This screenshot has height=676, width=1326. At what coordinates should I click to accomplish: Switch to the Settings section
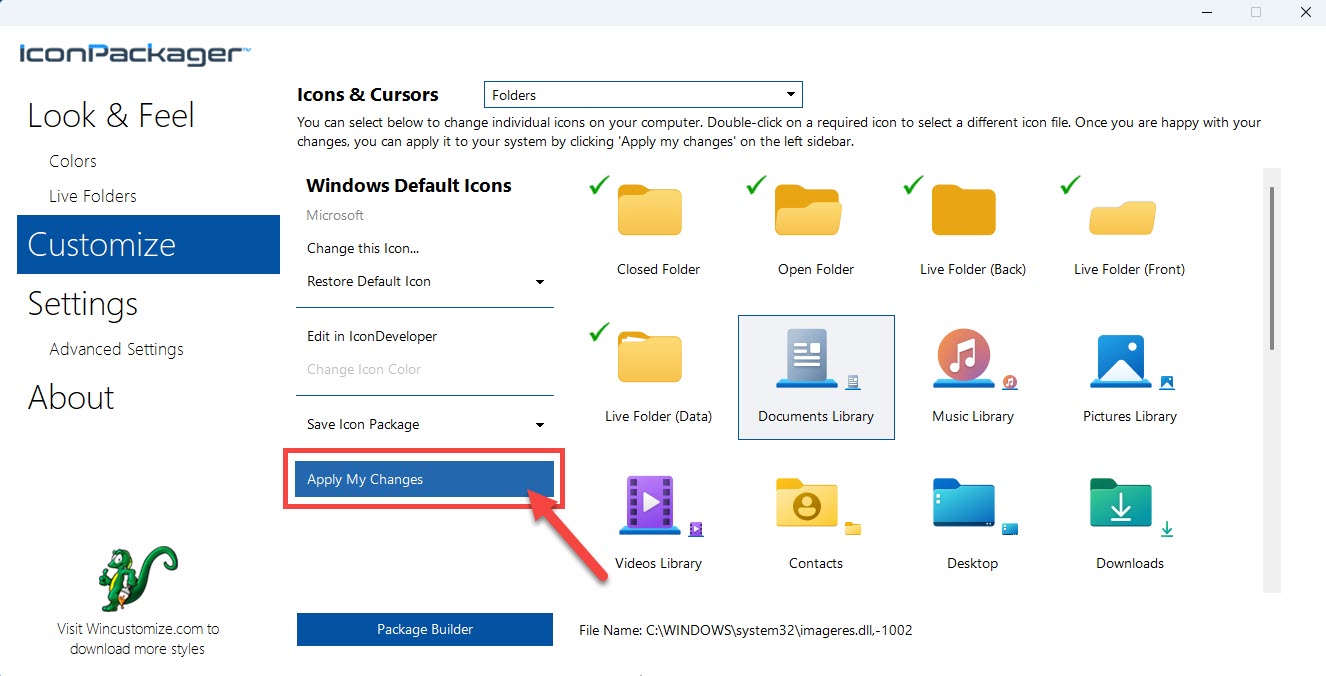click(82, 304)
